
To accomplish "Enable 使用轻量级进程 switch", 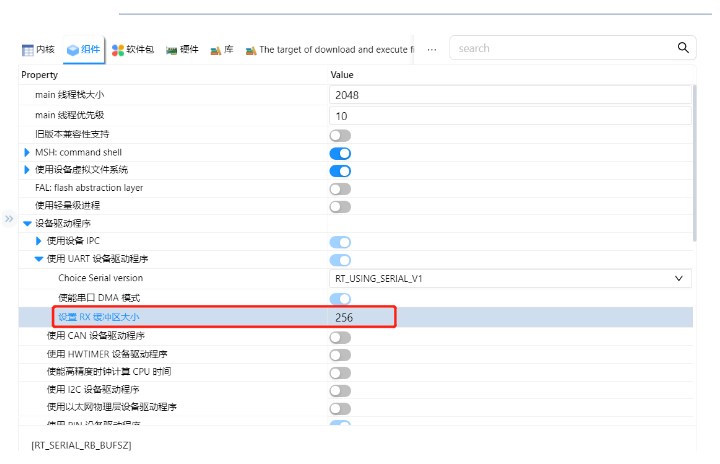I will 340,207.
